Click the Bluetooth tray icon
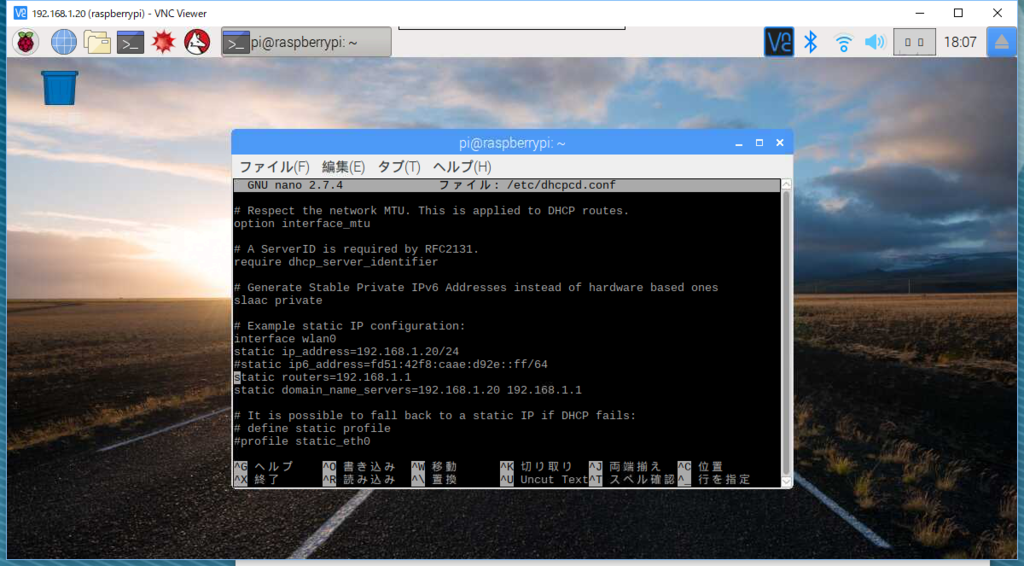 pyautogui.click(x=810, y=42)
